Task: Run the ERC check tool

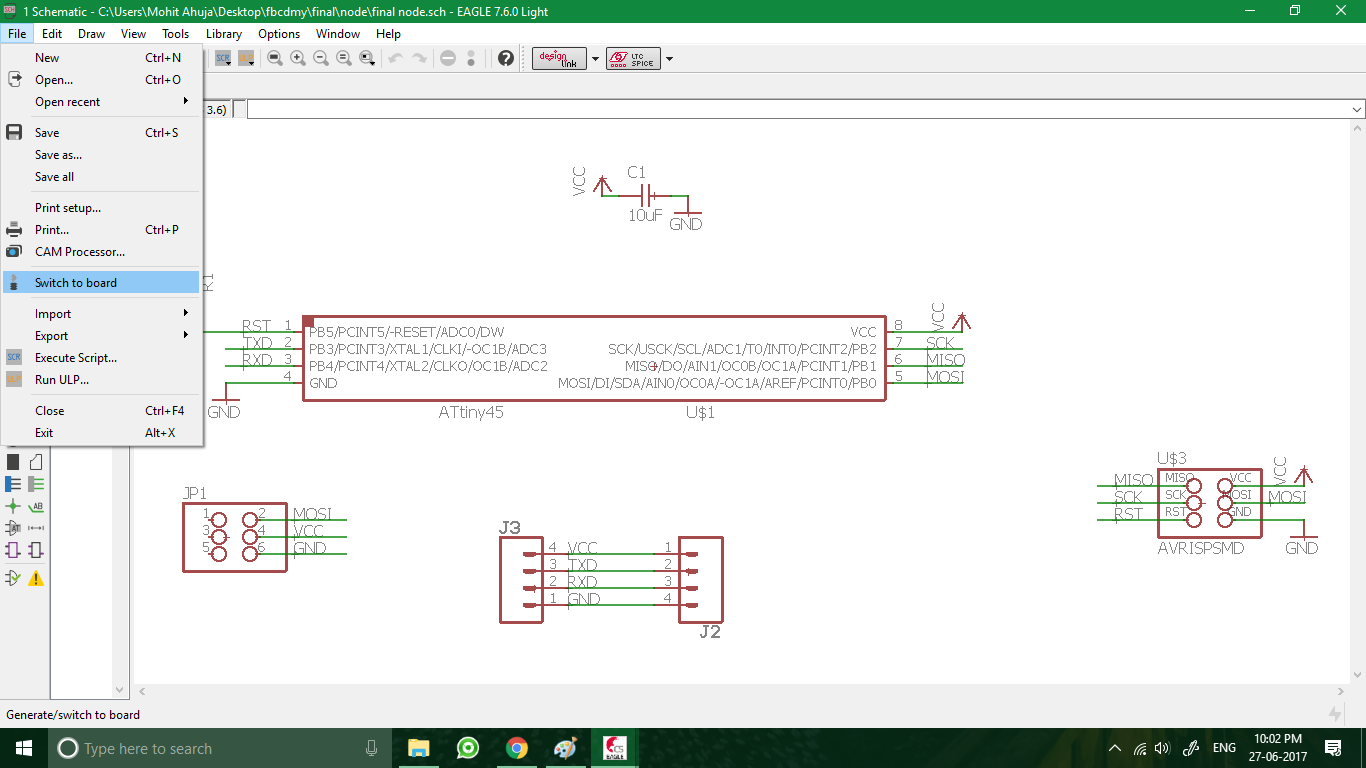Action: pos(13,578)
